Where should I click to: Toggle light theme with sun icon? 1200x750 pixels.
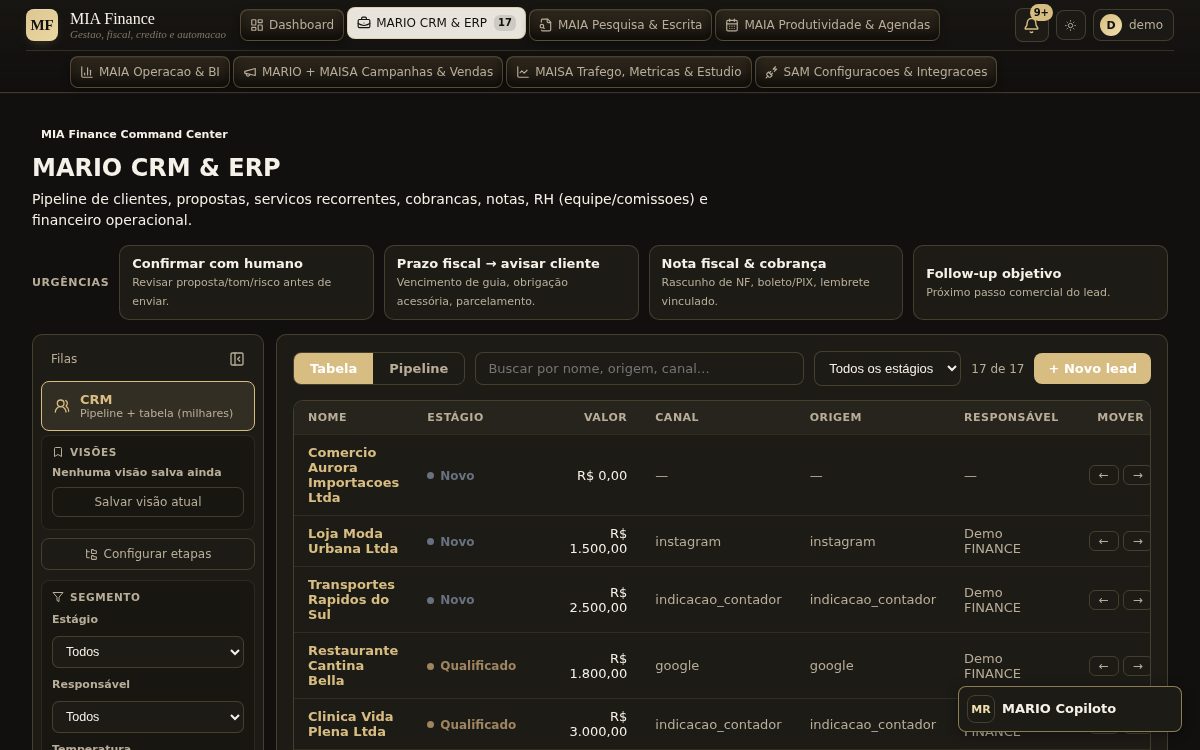tap(1071, 25)
